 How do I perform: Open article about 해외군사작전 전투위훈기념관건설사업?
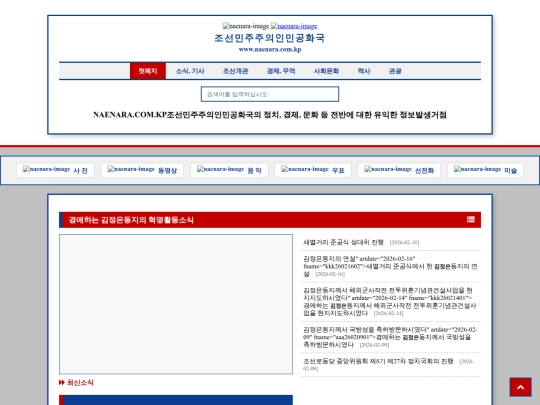[x=390, y=302]
